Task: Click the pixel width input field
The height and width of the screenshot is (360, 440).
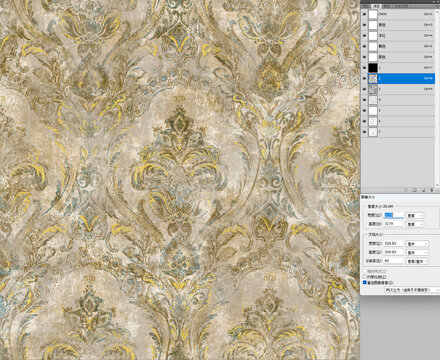Action: coord(394,215)
